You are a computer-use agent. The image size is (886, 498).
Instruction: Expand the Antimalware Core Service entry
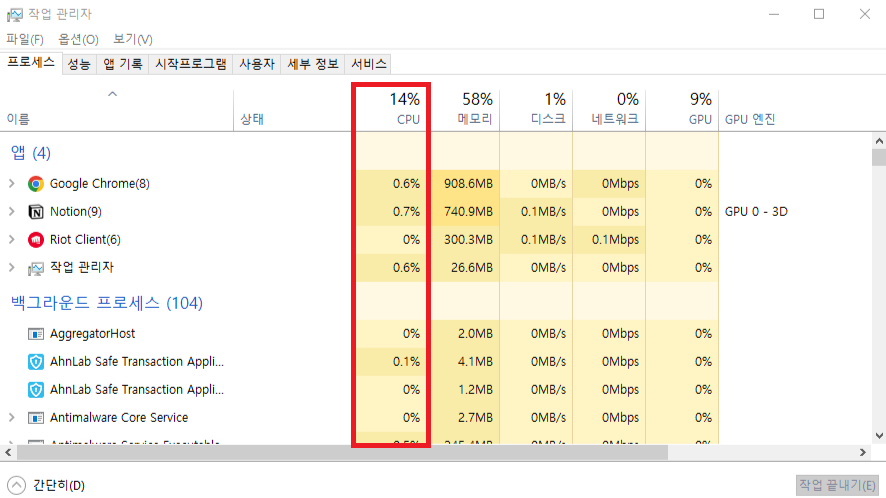coord(12,418)
